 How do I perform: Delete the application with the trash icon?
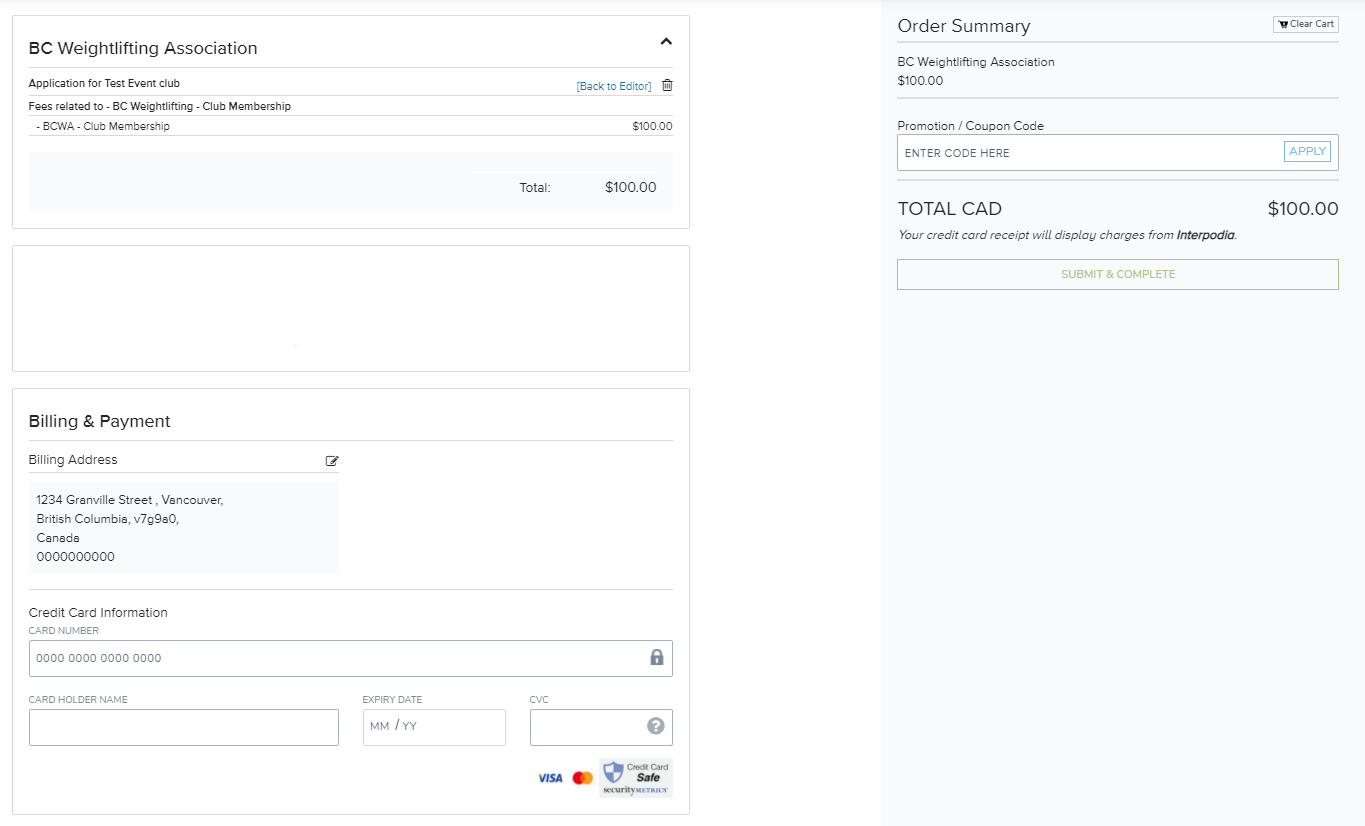(667, 85)
